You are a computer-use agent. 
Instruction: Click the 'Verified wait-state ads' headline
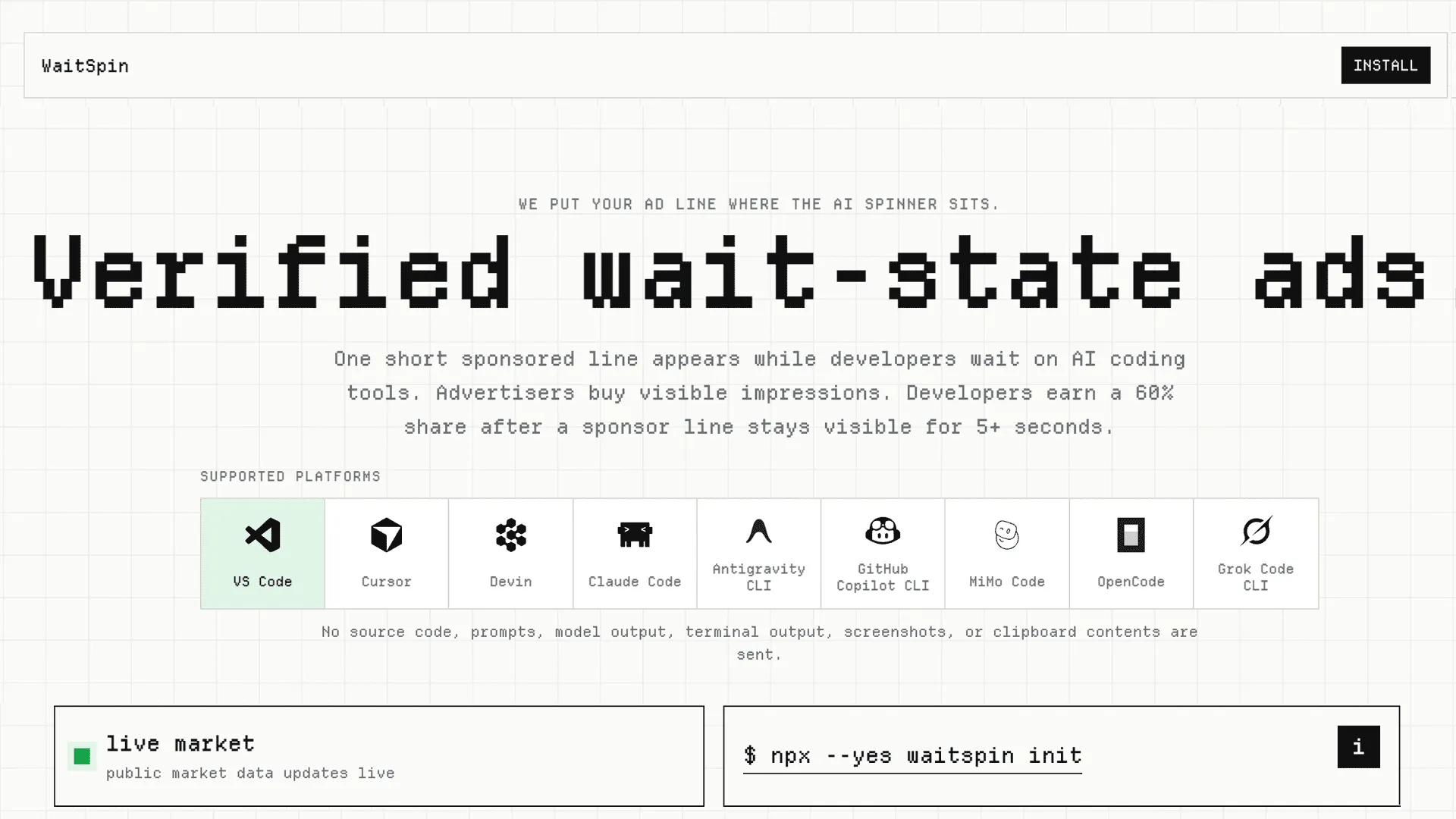[x=728, y=271]
